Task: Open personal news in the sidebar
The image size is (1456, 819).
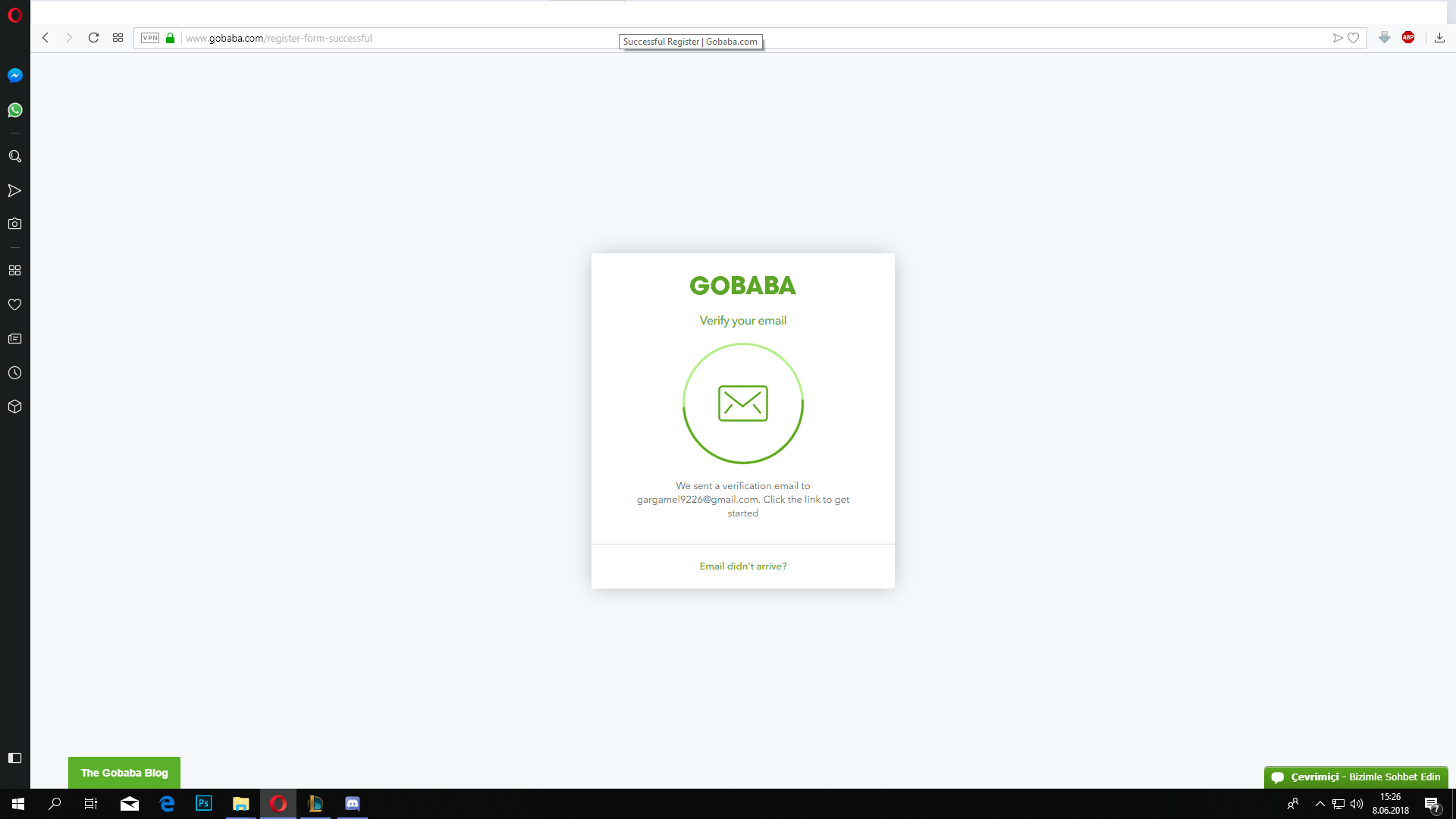Action: (15, 338)
